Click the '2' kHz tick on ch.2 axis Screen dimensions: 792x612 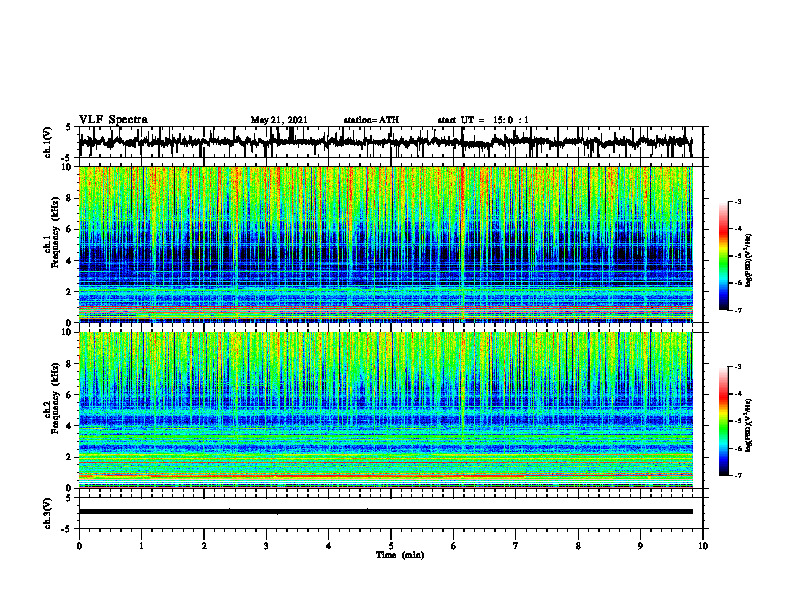[x=70, y=457]
